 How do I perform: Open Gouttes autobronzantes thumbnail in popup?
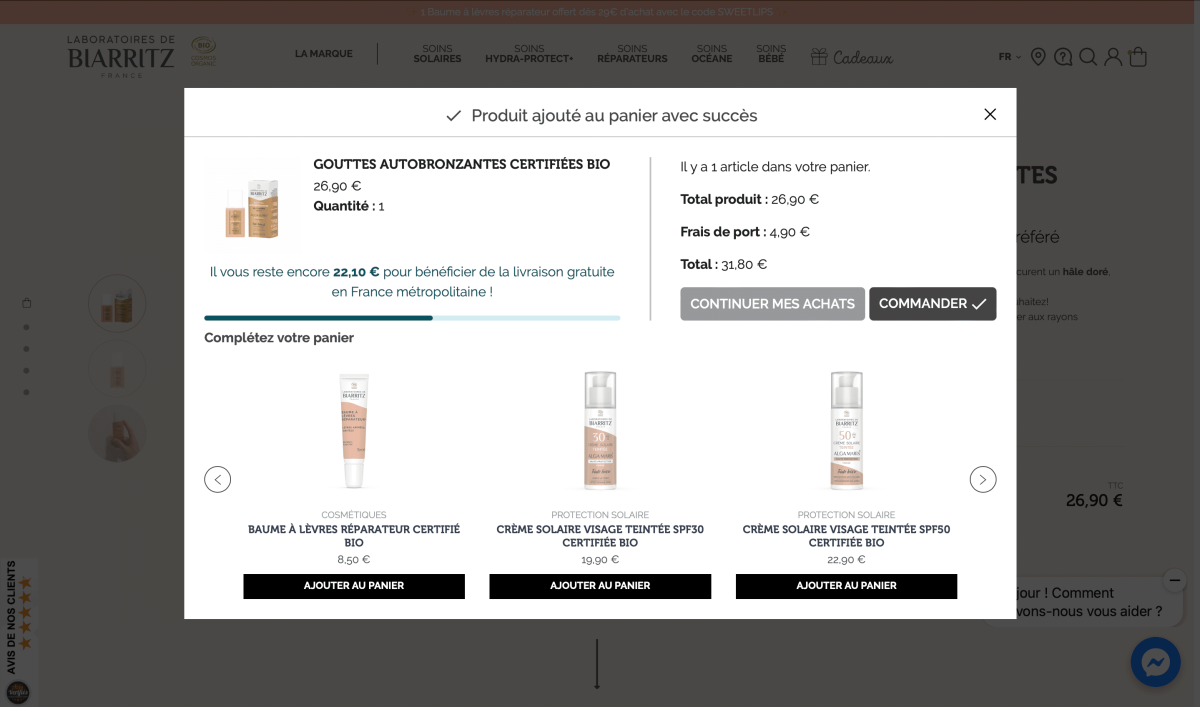[251, 203]
